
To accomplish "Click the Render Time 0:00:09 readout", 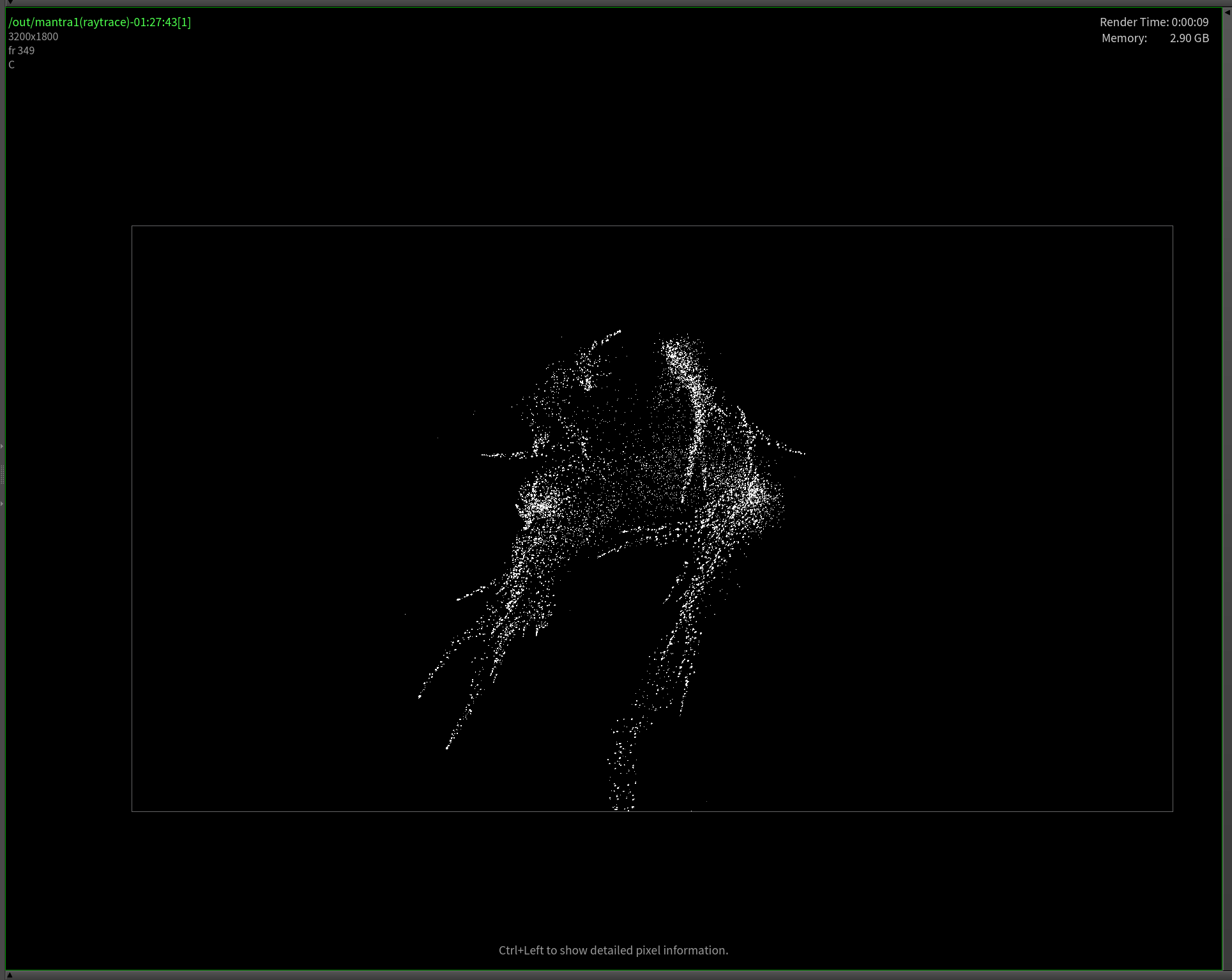I will pos(1153,22).
